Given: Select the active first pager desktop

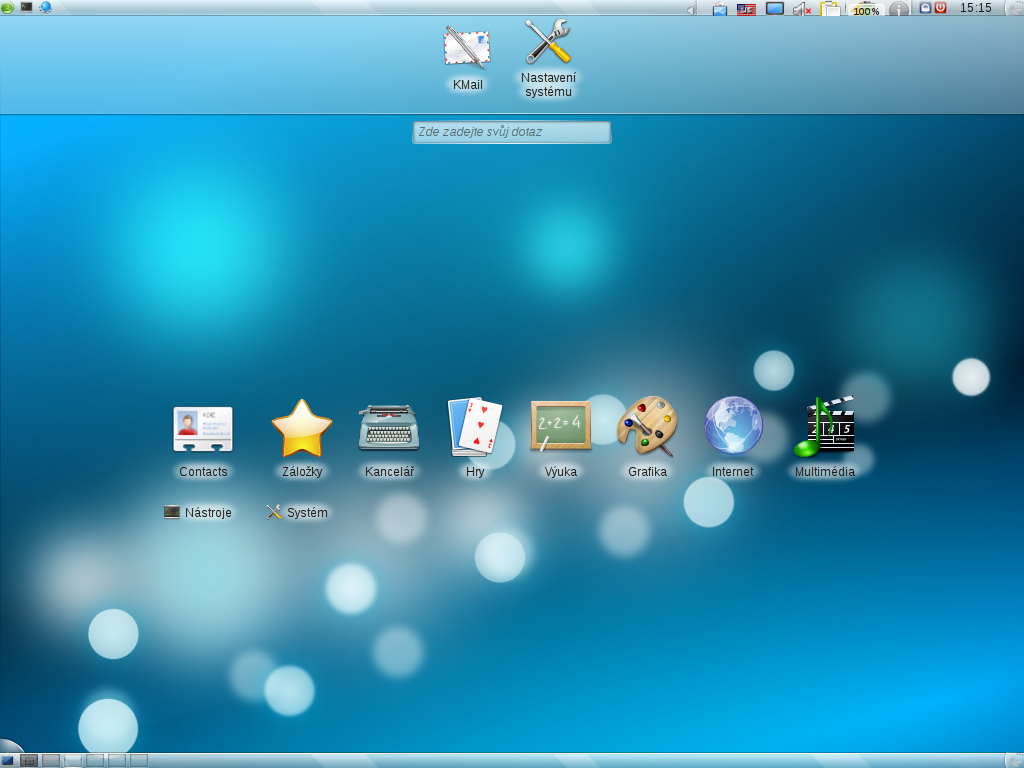Looking at the screenshot, I should pos(29,761).
